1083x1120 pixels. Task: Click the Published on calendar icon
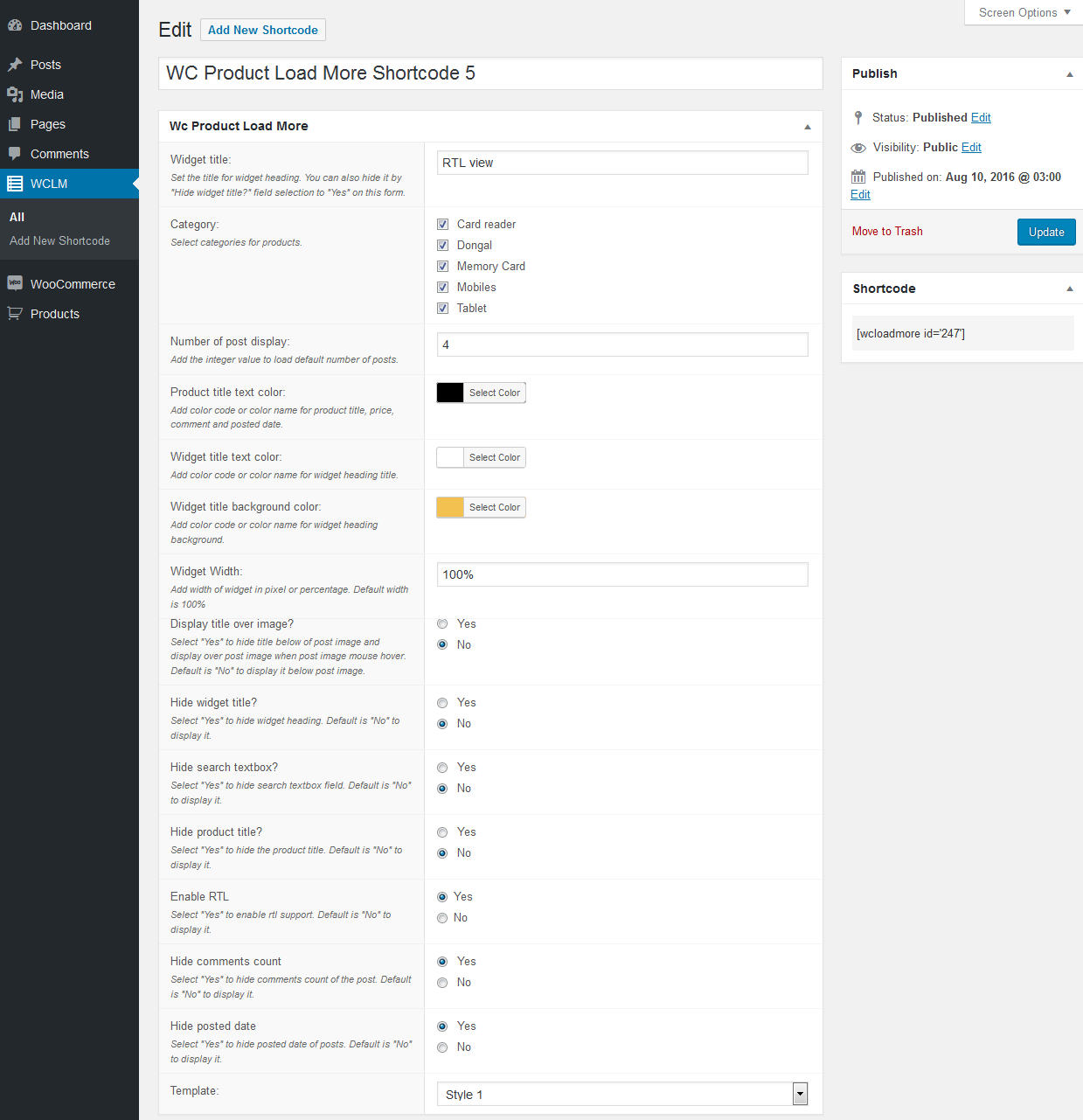(858, 177)
